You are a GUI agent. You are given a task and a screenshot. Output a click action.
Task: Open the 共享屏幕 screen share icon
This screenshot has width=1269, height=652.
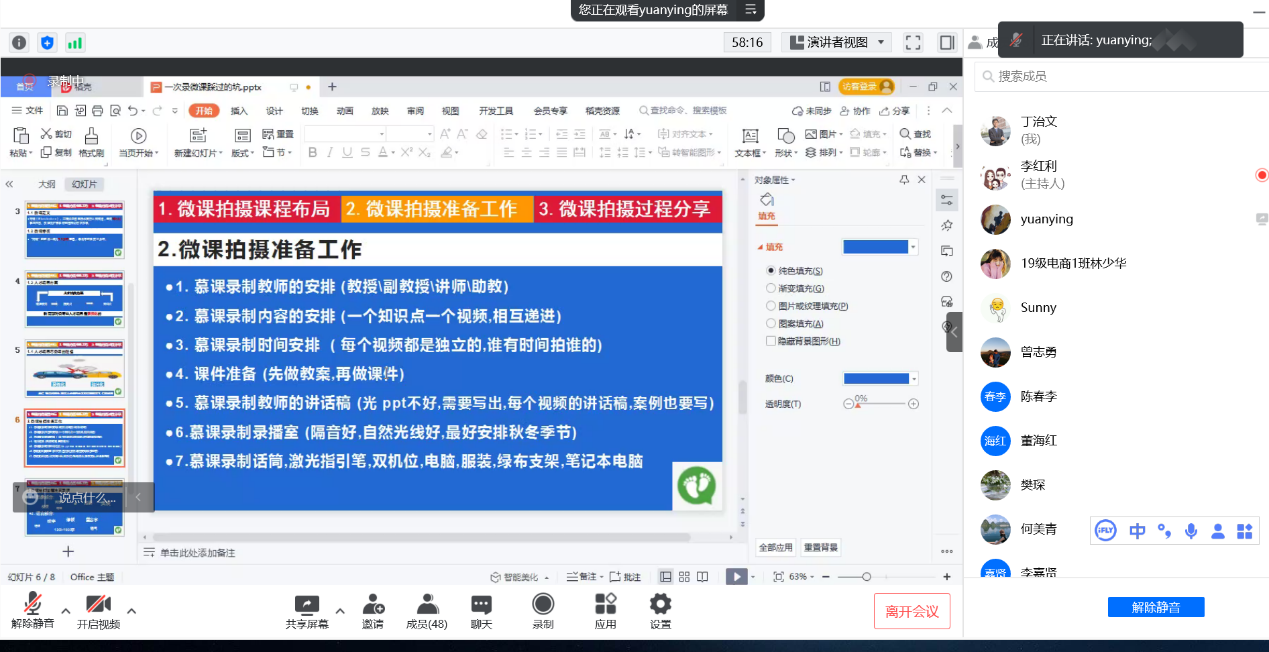click(306, 605)
